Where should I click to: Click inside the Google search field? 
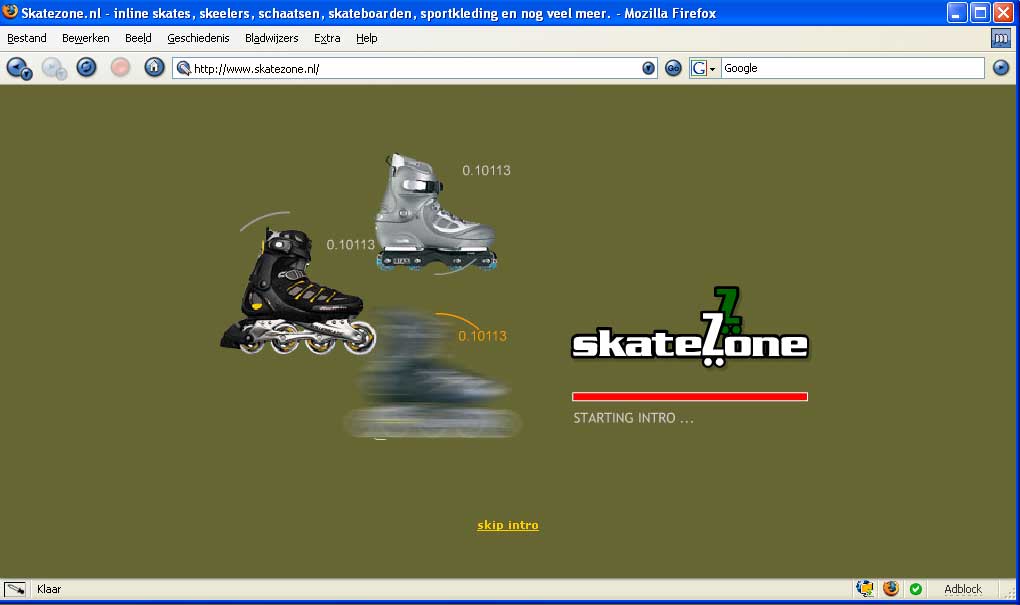click(x=850, y=68)
